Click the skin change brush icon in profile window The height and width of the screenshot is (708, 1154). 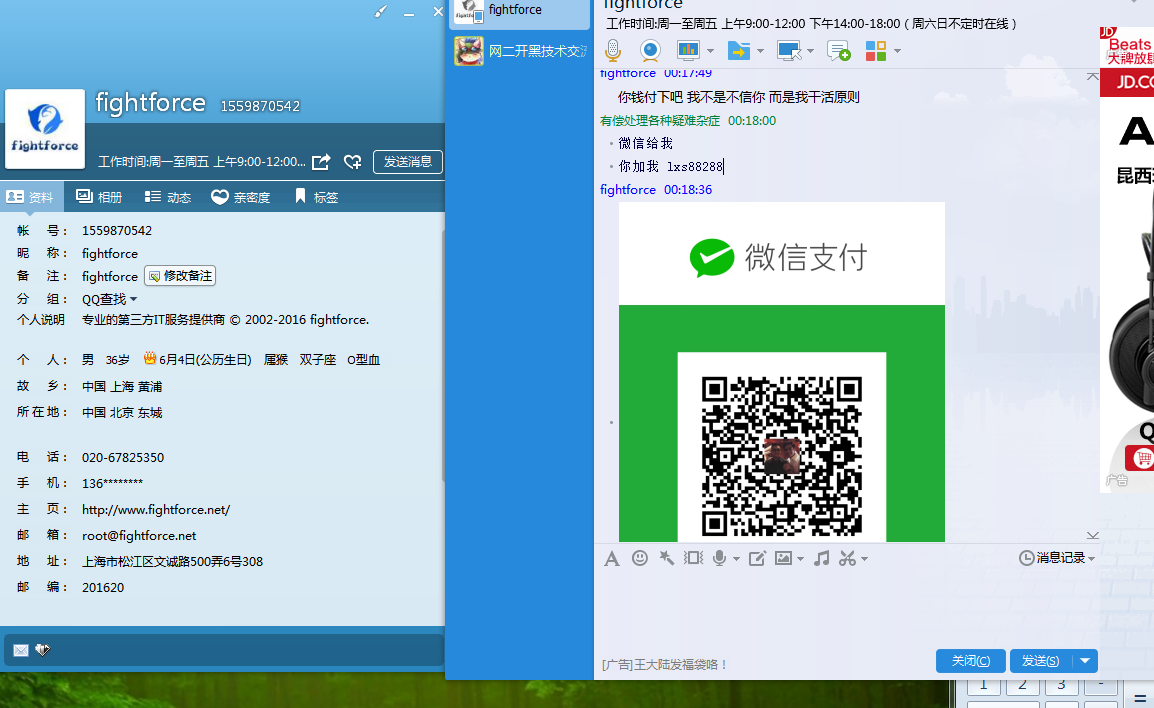pyautogui.click(x=380, y=12)
